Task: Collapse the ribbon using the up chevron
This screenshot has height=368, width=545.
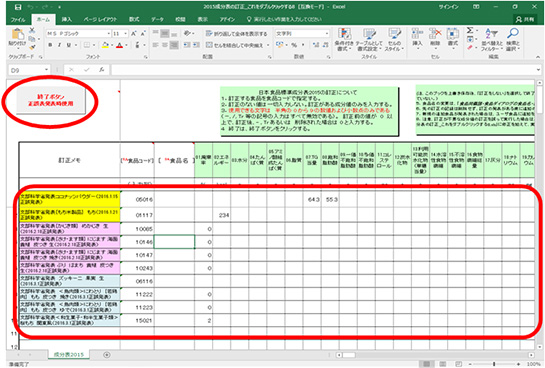Action: (538, 57)
